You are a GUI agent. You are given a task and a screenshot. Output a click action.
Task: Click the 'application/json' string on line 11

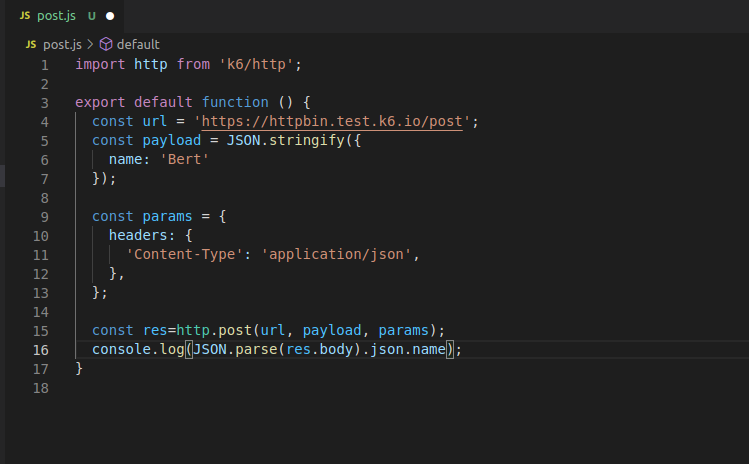(x=336, y=254)
